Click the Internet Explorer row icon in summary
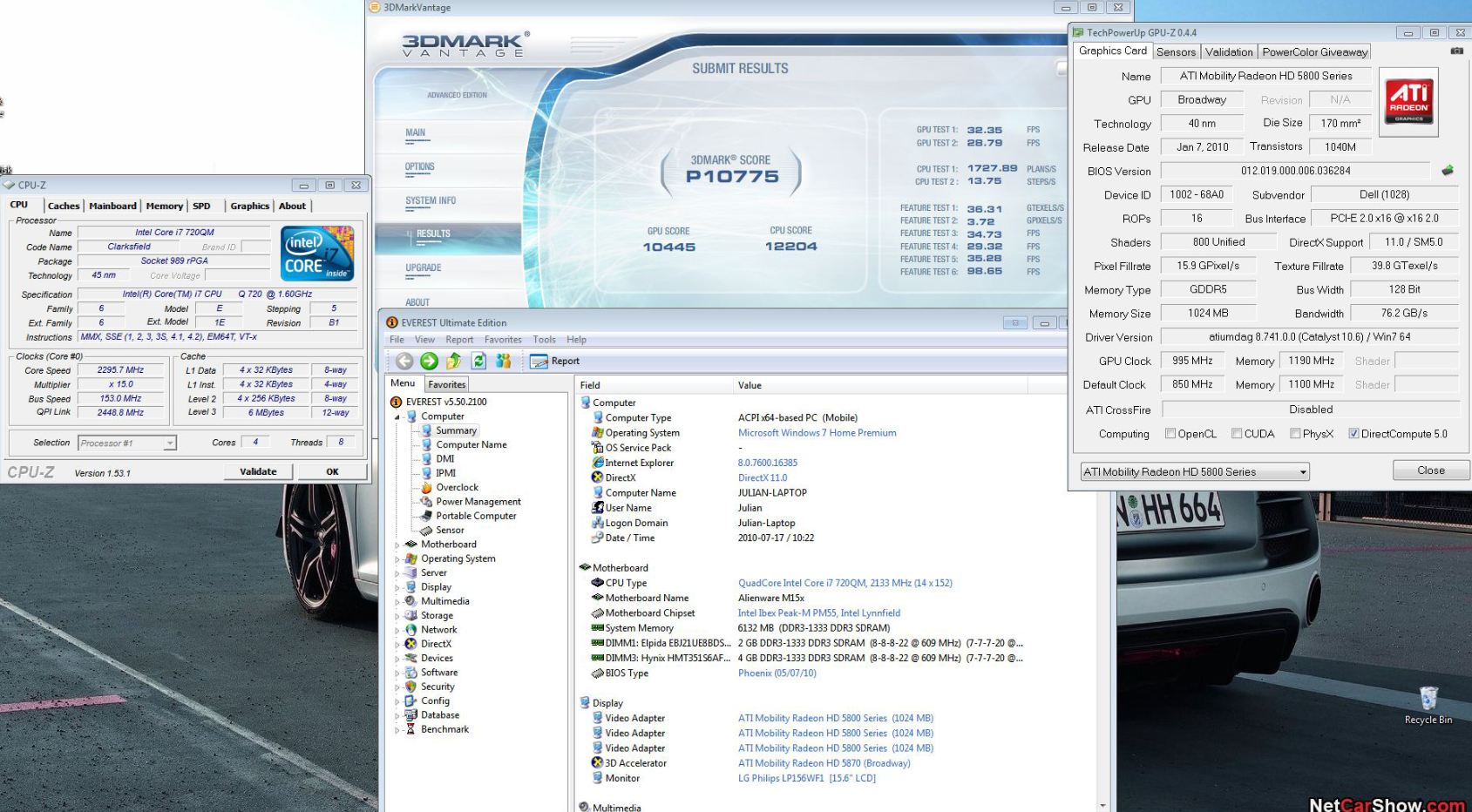The image size is (1472, 812). pyautogui.click(x=598, y=463)
